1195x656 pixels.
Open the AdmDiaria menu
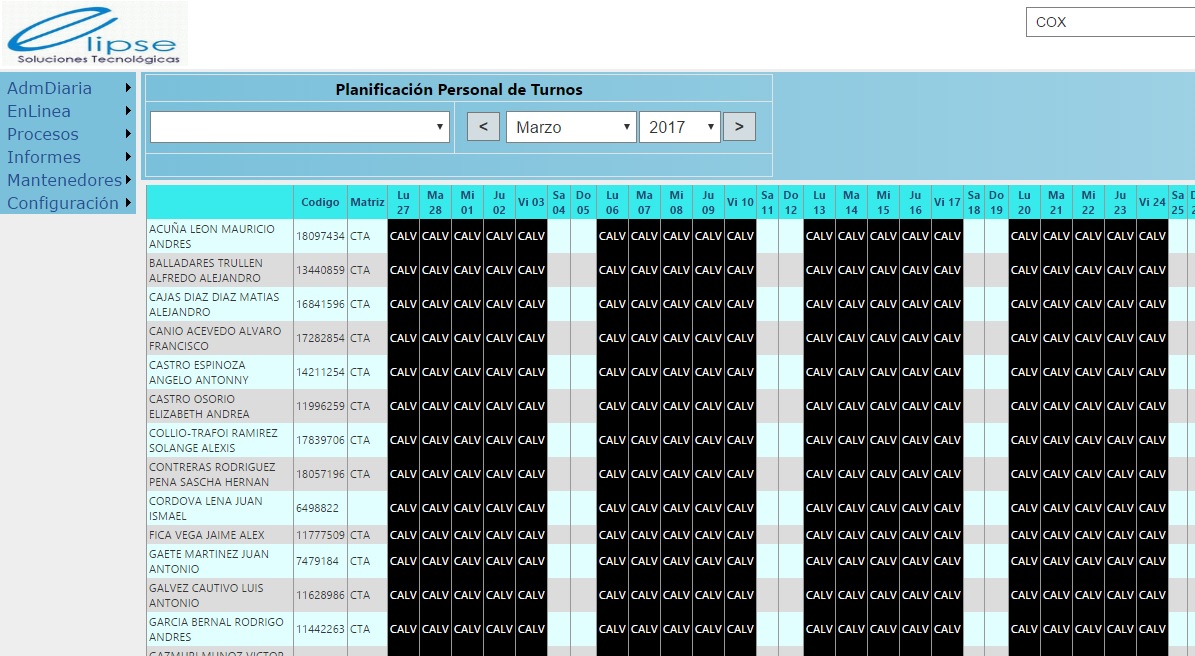point(50,88)
